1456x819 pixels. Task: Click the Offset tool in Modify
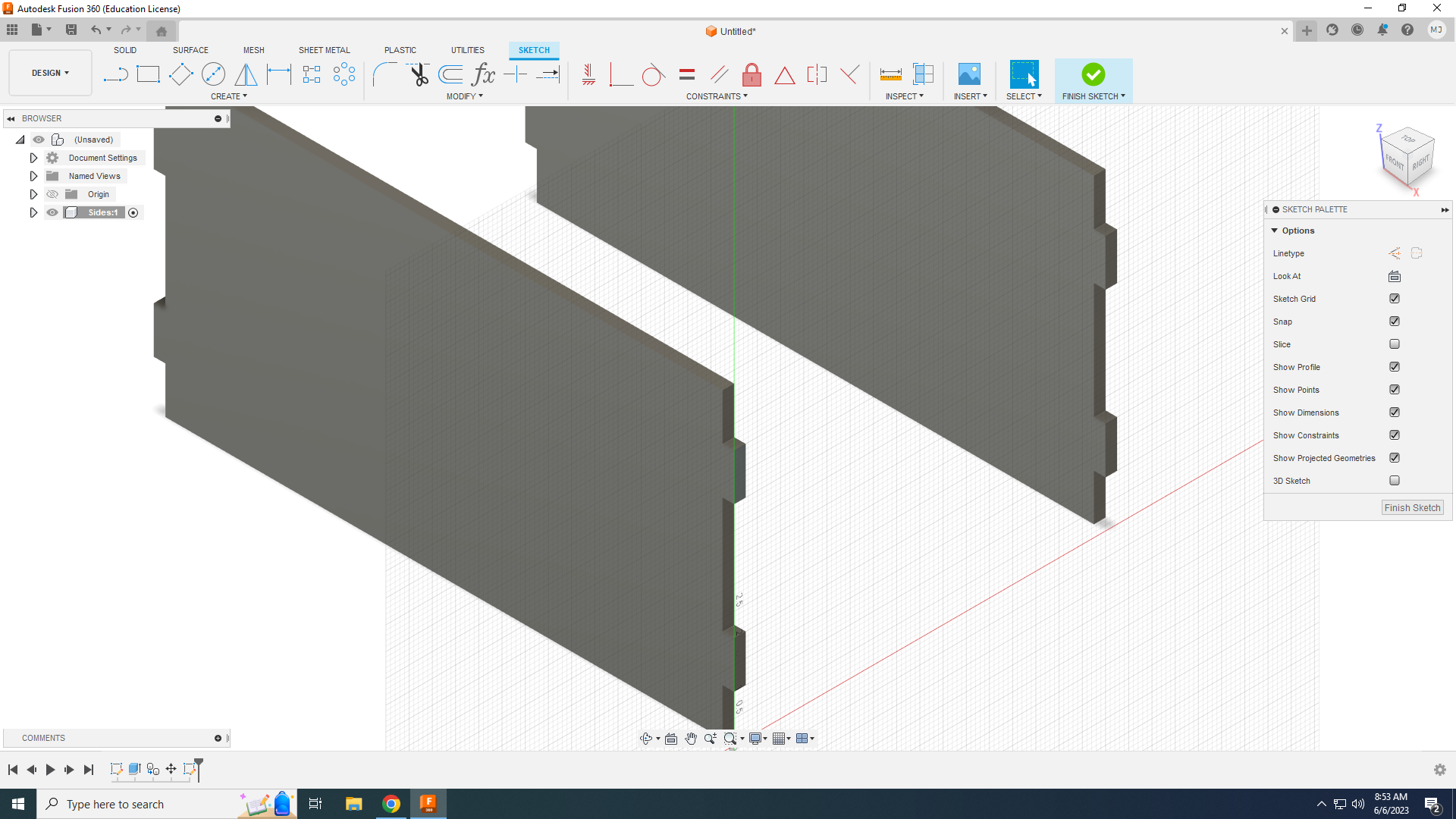[x=451, y=75]
